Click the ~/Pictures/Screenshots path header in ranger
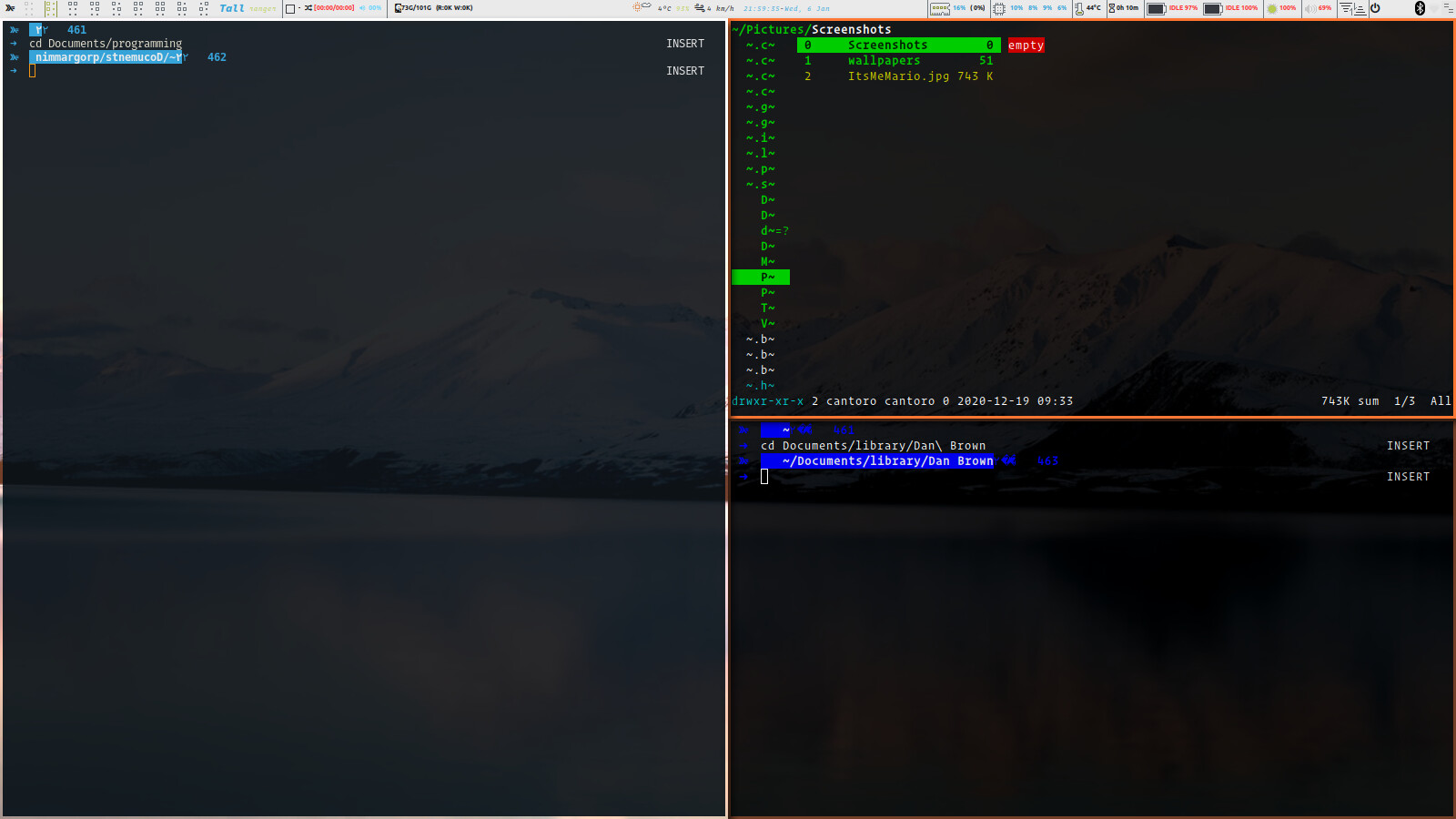Screen dimensions: 1456x819 [812, 29]
